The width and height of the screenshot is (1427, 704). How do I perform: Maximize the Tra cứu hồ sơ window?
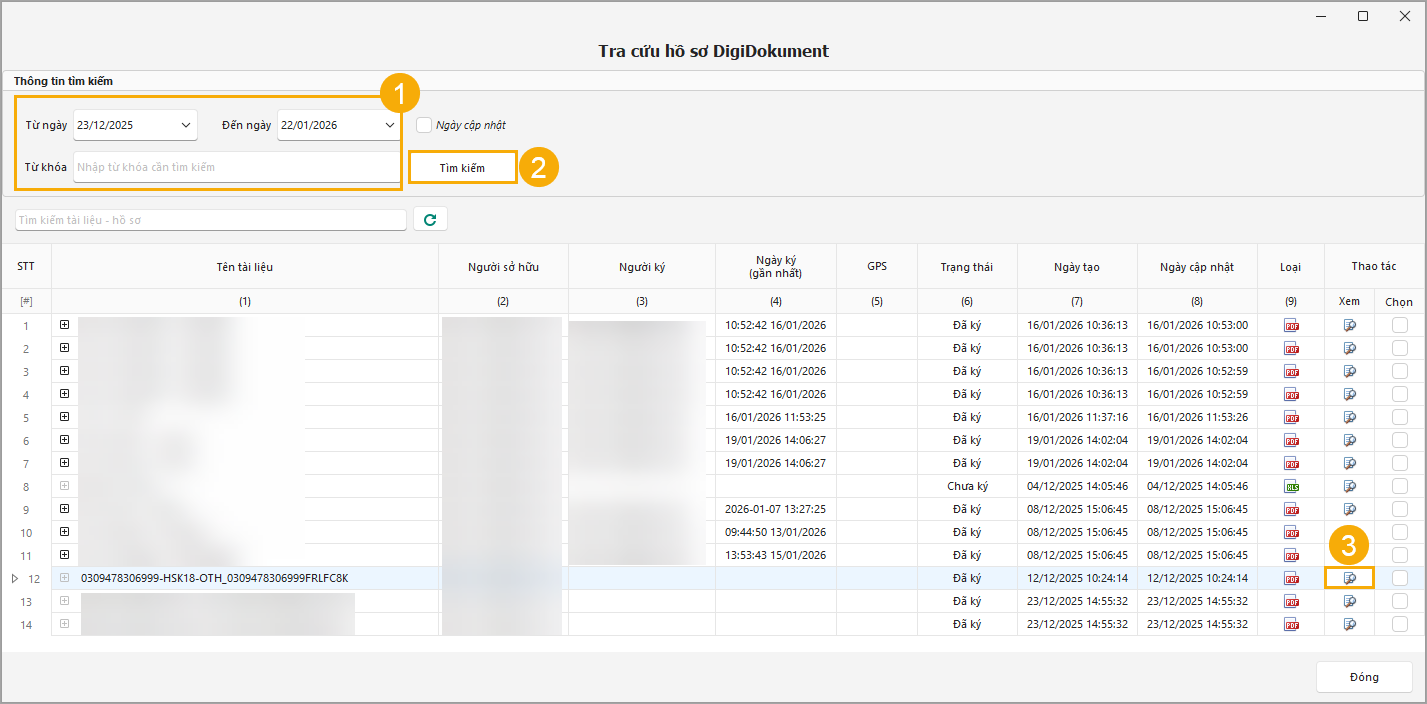pos(1363,16)
